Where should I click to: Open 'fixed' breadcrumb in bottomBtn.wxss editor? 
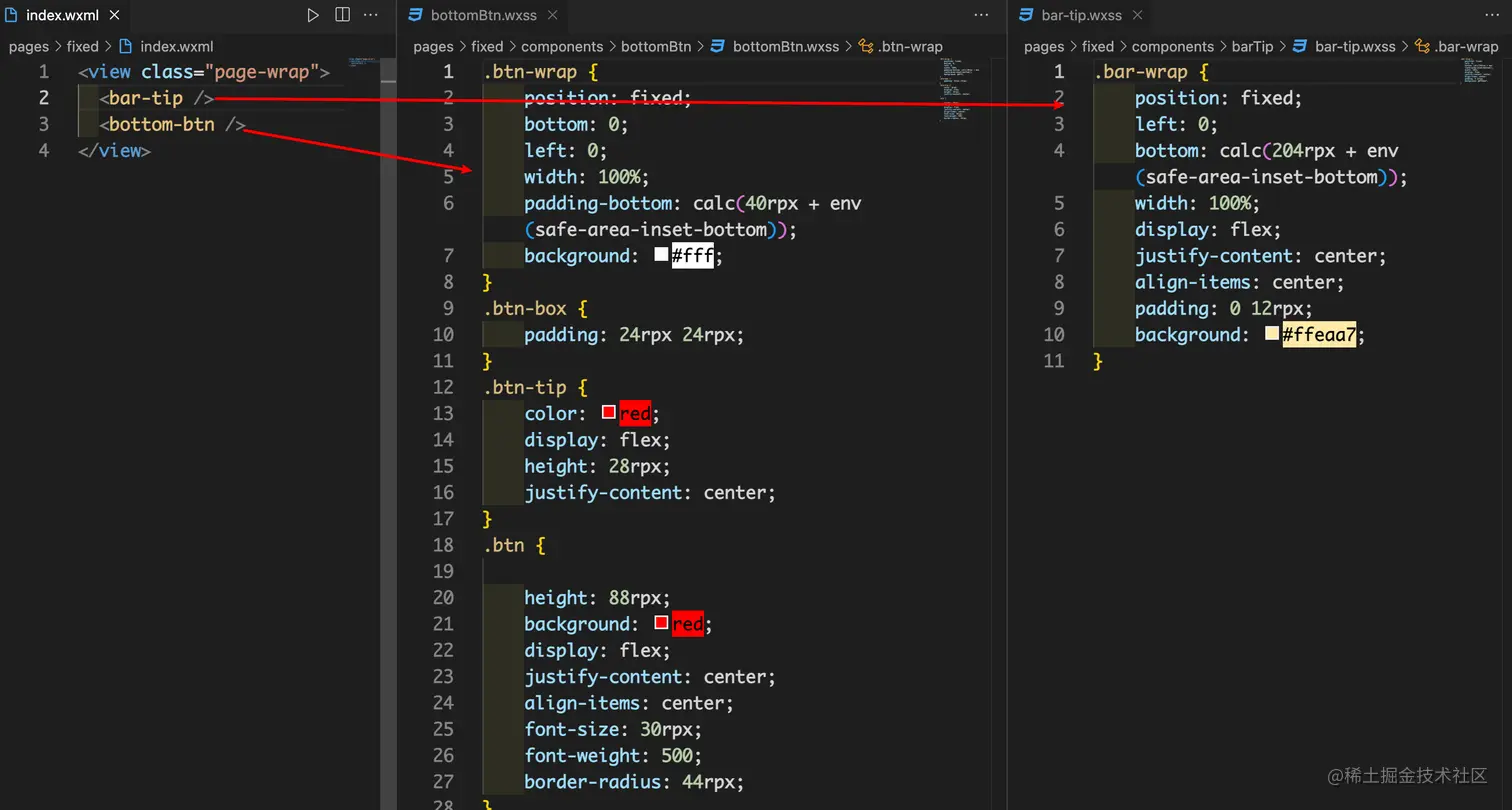[487, 46]
